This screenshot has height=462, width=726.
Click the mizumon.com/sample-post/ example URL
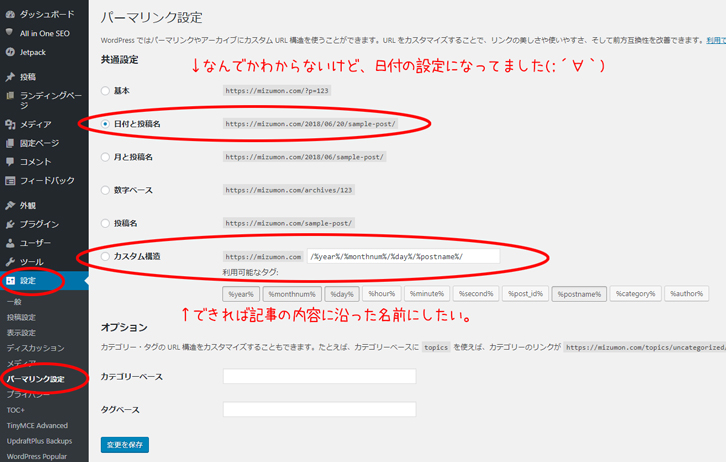289,223
